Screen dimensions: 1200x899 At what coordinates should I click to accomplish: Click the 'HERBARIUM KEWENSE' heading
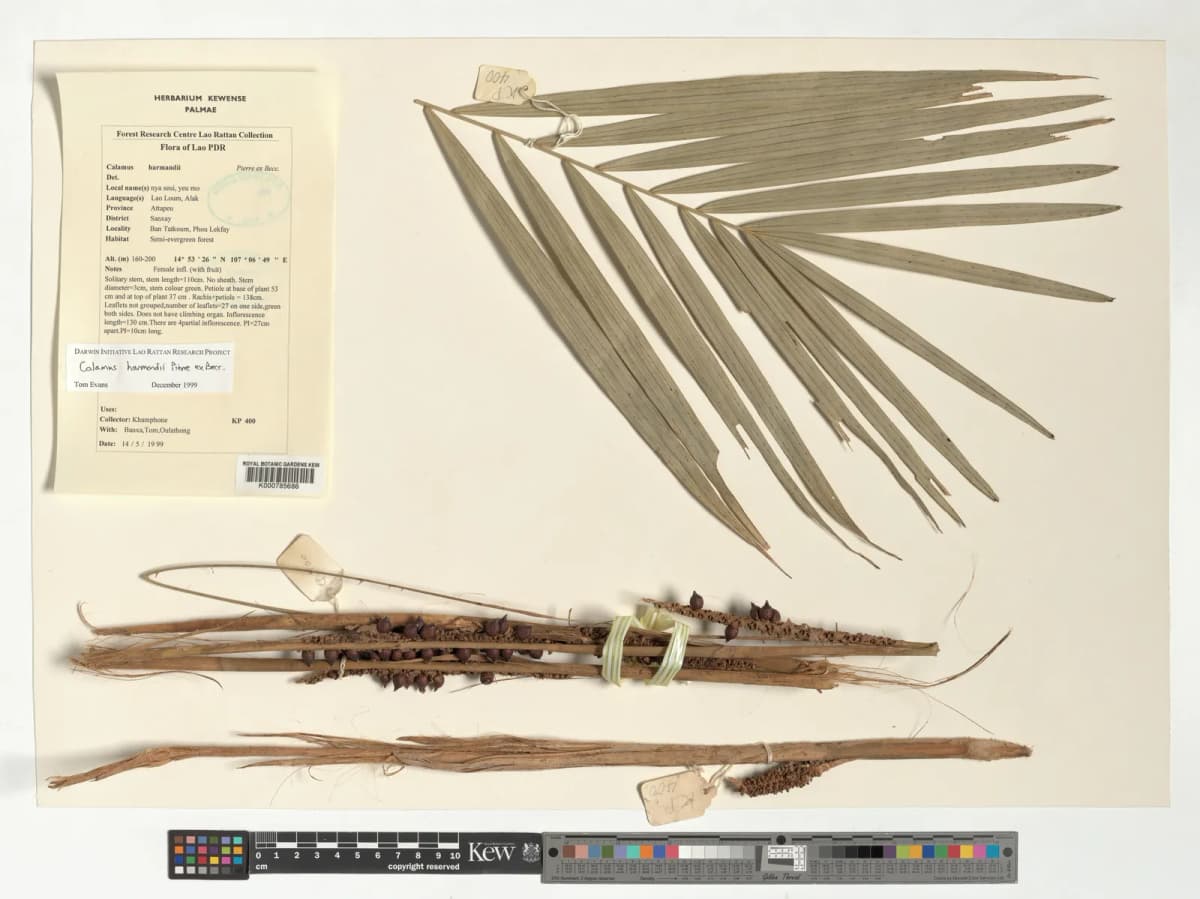click(200, 98)
